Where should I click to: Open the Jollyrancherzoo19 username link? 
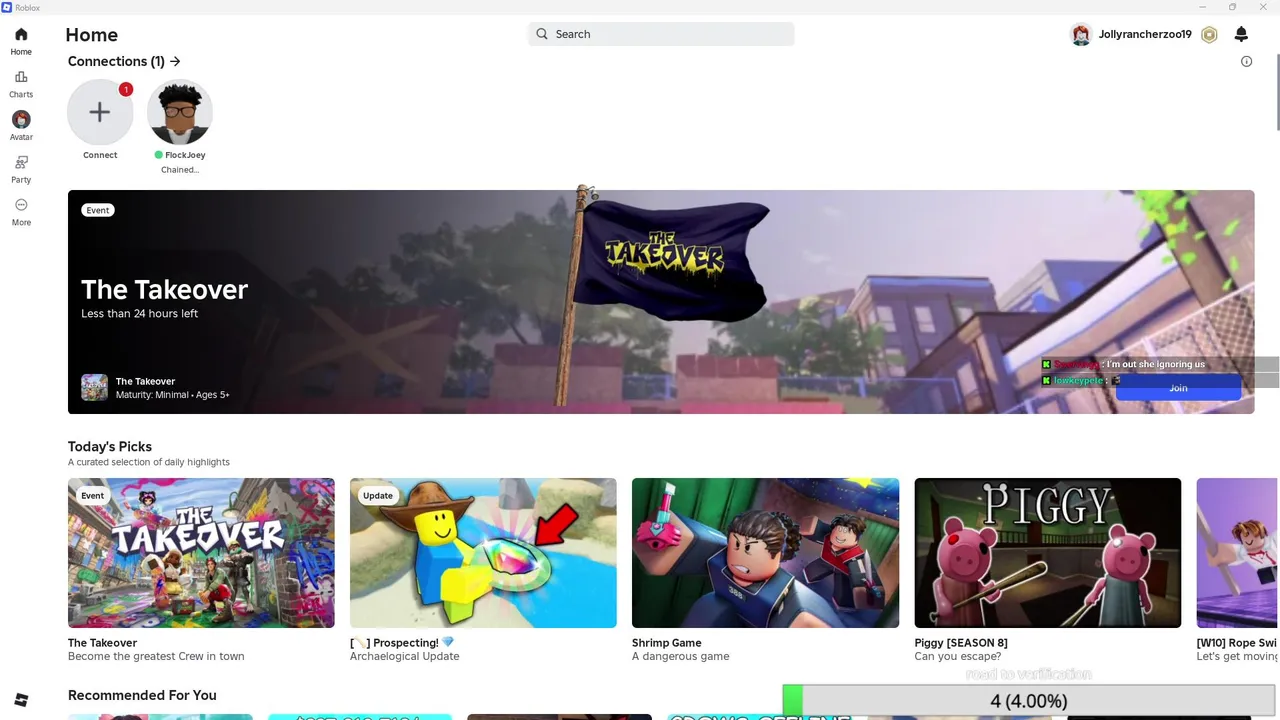(1145, 35)
